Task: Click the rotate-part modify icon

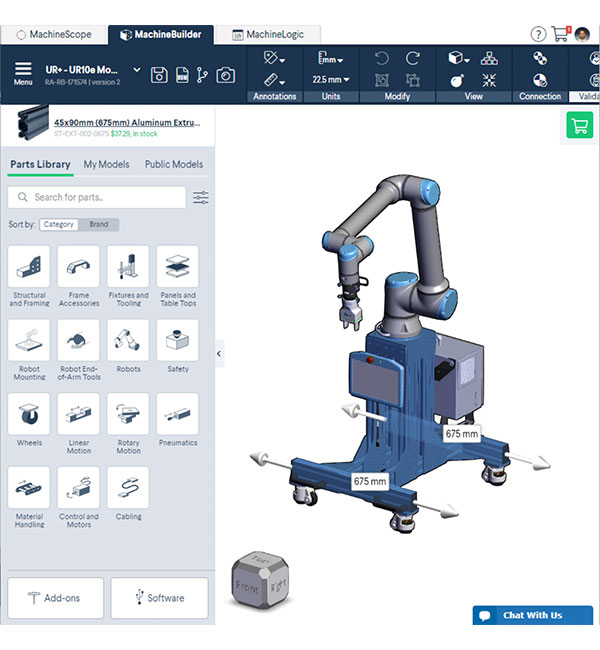Action: tap(413, 80)
